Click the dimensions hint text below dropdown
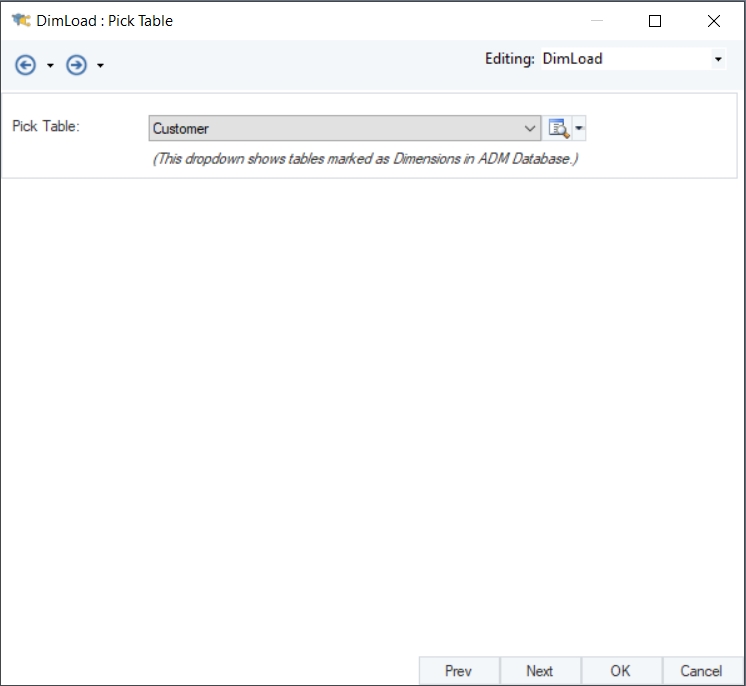Screen dimensions: 746x686 click(x=365, y=158)
